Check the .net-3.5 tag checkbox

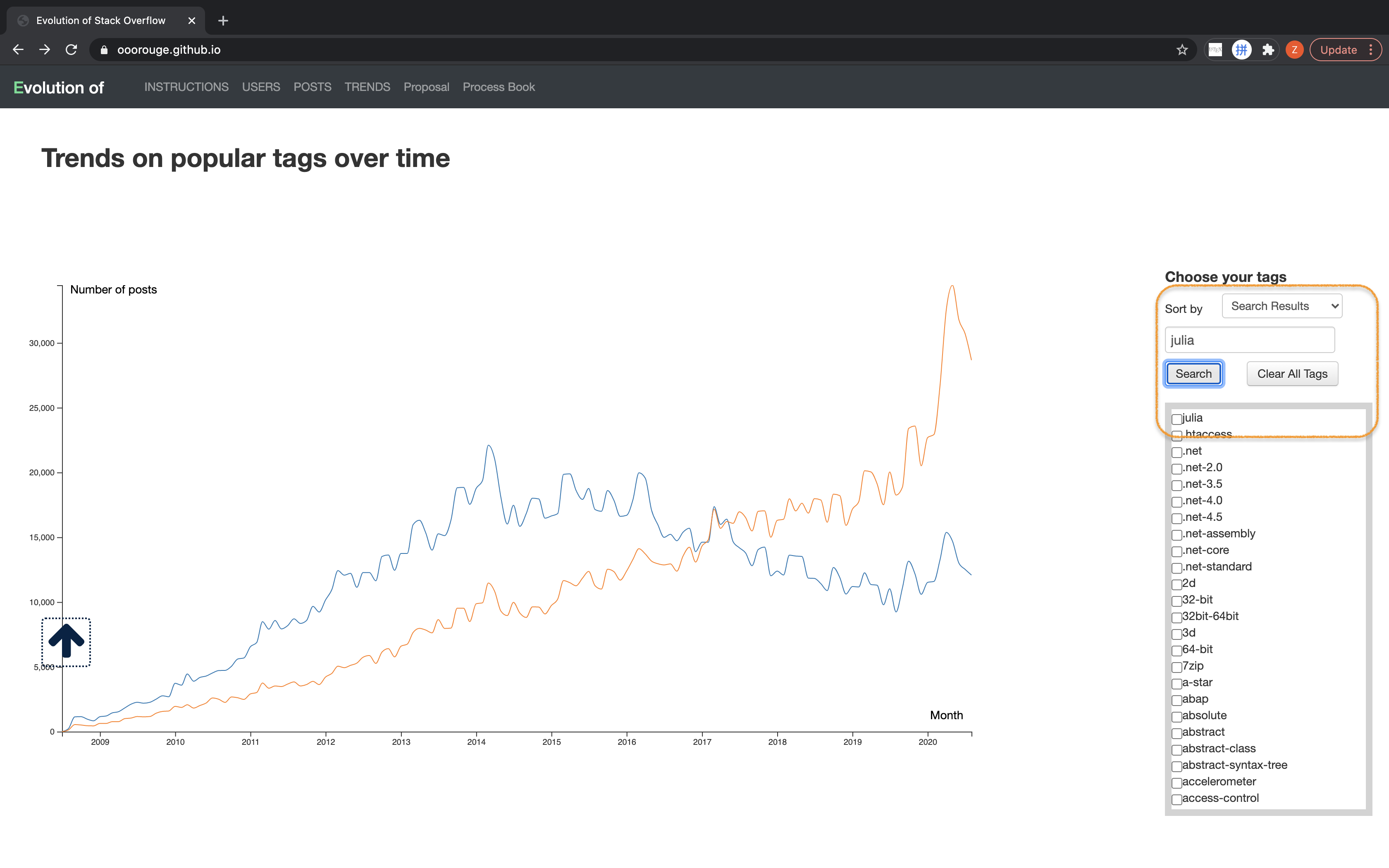(1177, 485)
